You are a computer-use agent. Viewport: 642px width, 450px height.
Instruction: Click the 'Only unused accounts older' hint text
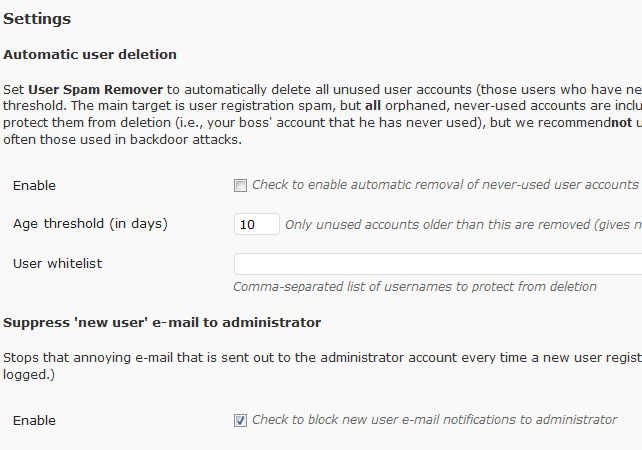pyautogui.click(x=463, y=225)
